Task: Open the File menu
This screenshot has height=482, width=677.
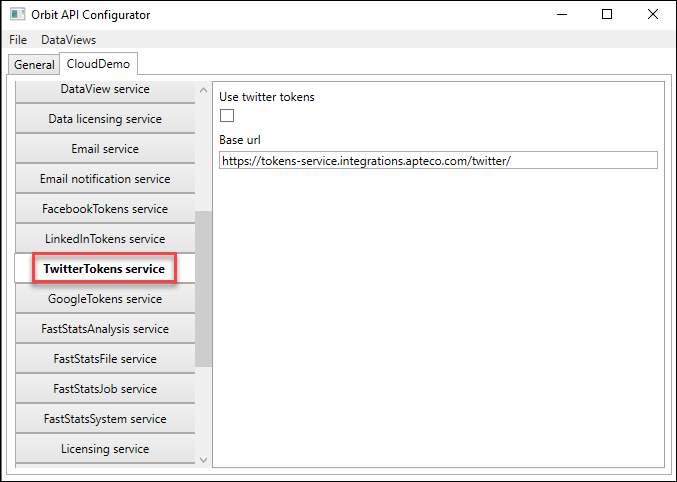Action: pos(18,40)
